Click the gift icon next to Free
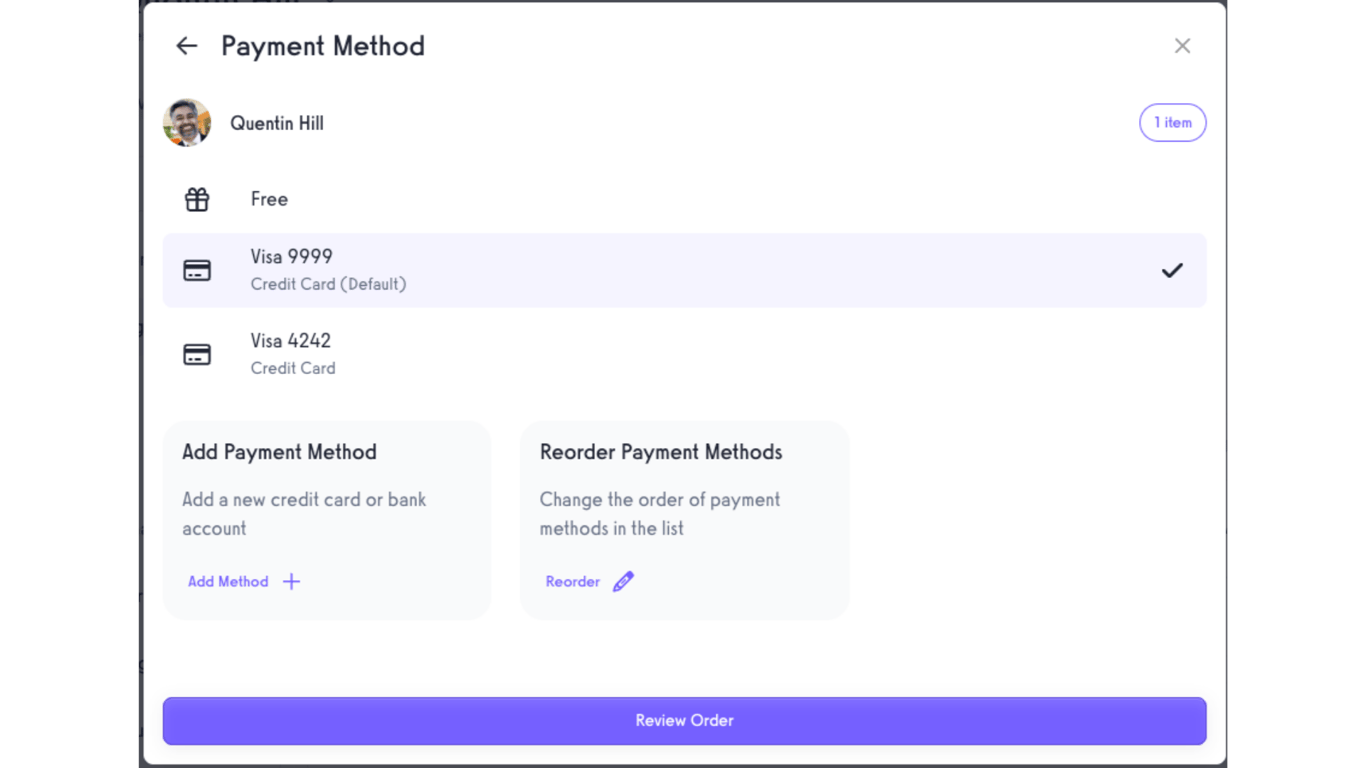Screen dimensions: 1366x768 click(x=197, y=199)
